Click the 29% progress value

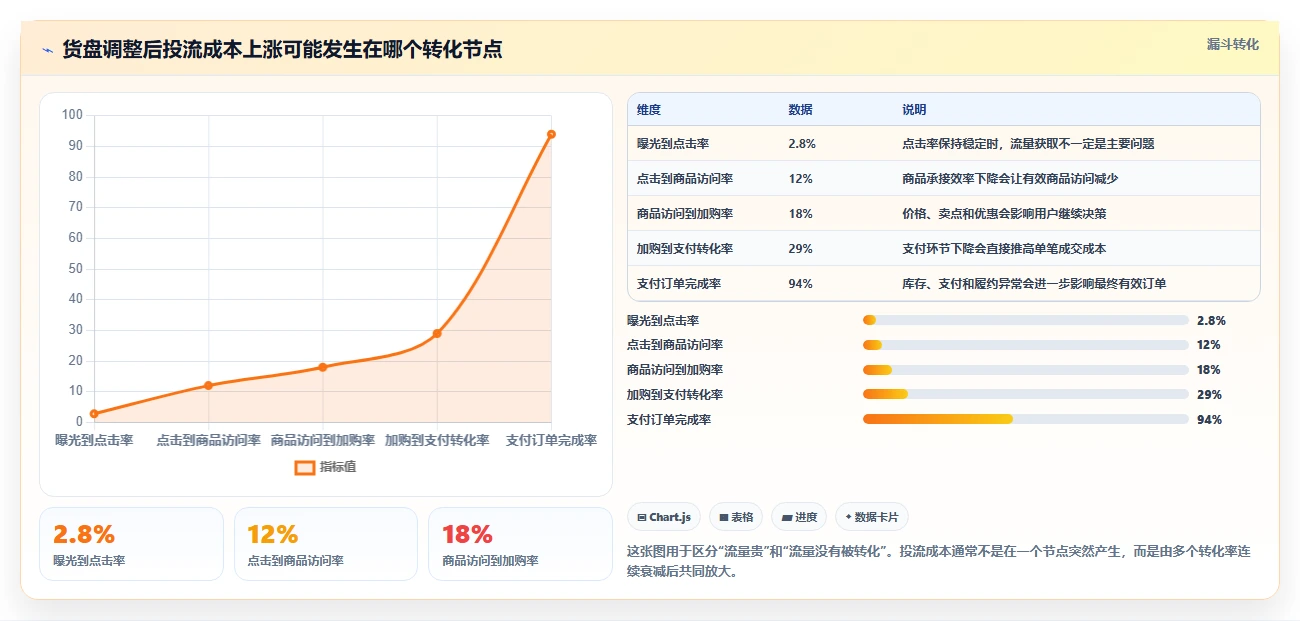[1209, 395]
